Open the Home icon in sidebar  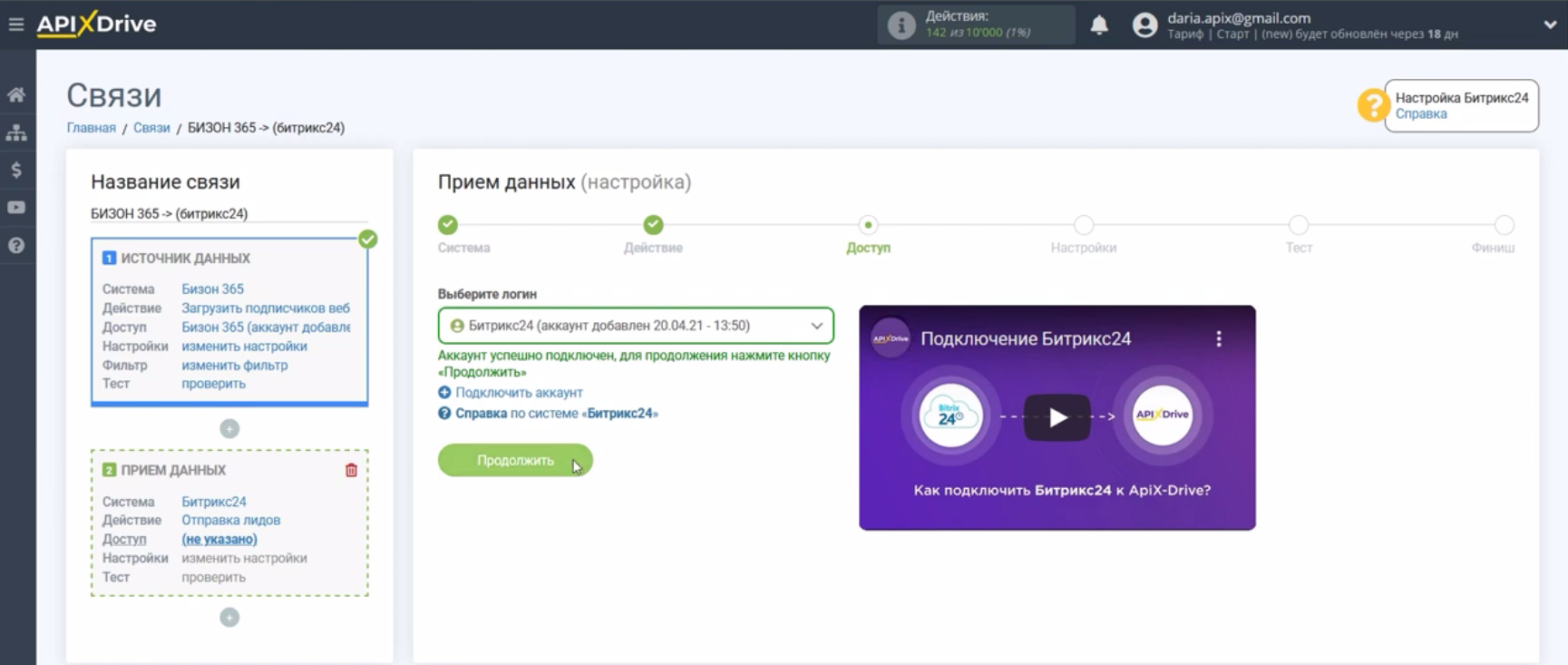16,94
